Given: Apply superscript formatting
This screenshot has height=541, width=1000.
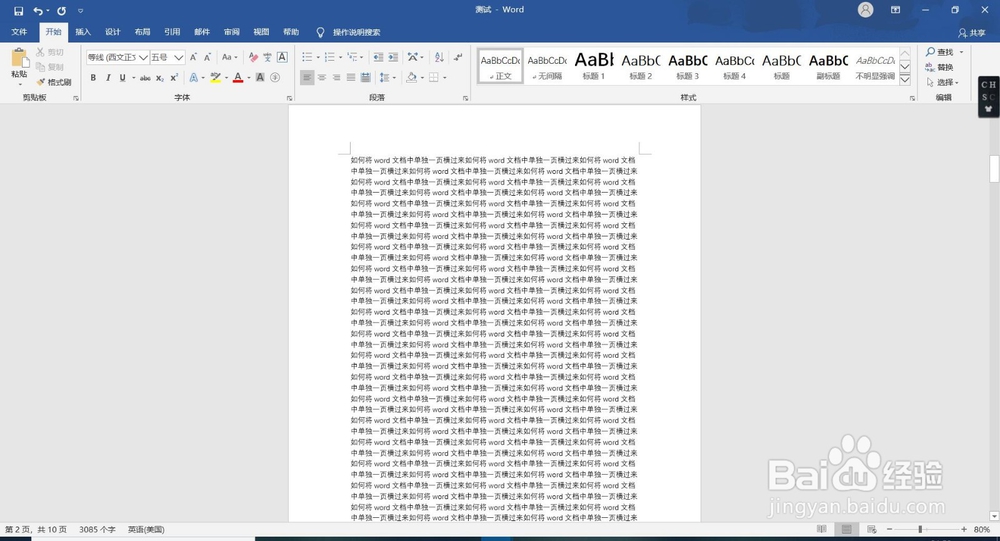Looking at the screenshot, I should pyautogui.click(x=173, y=78).
